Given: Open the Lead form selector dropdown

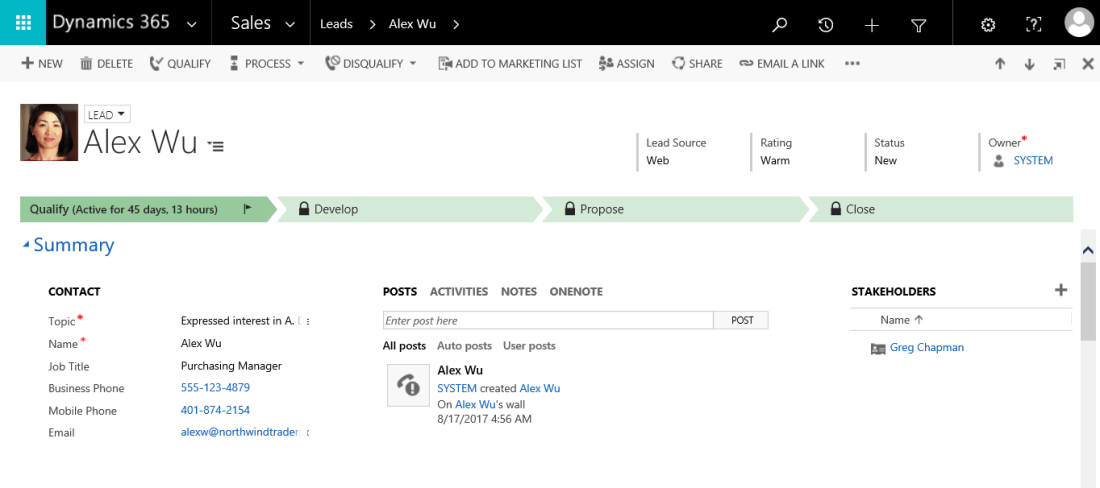Looking at the screenshot, I should click(107, 114).
